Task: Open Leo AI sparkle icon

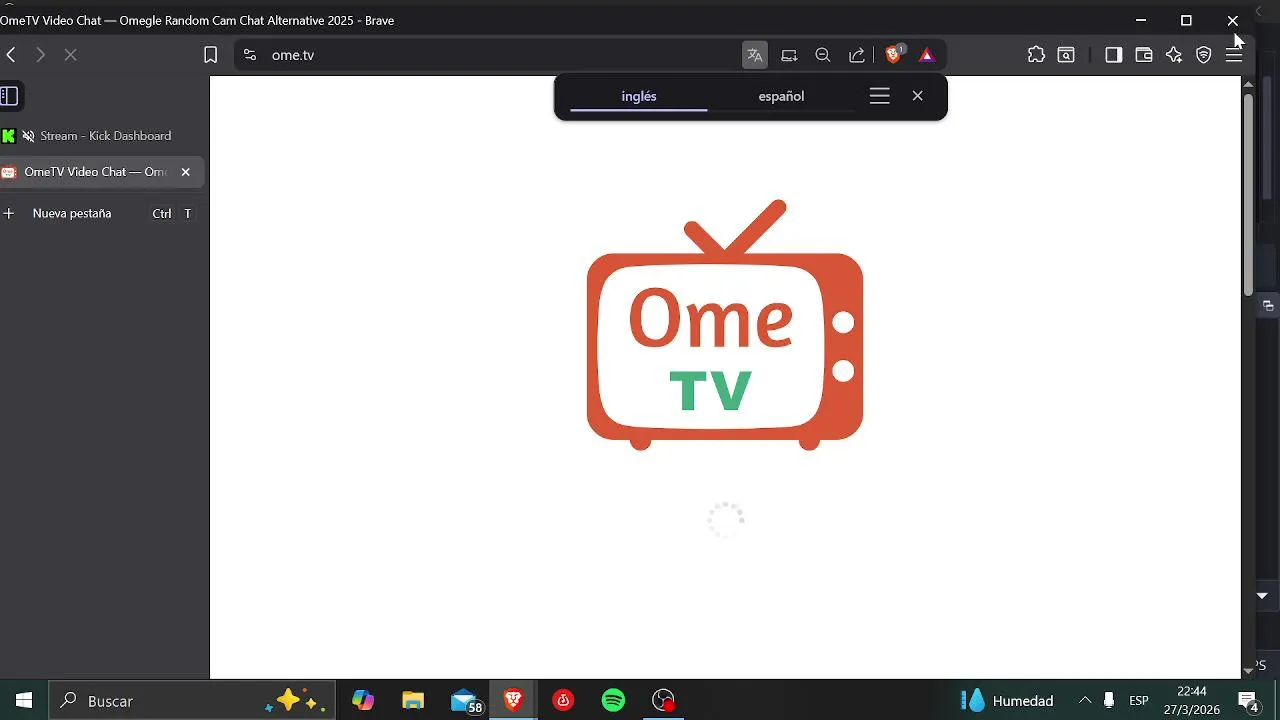Action: pos(1174,55)
